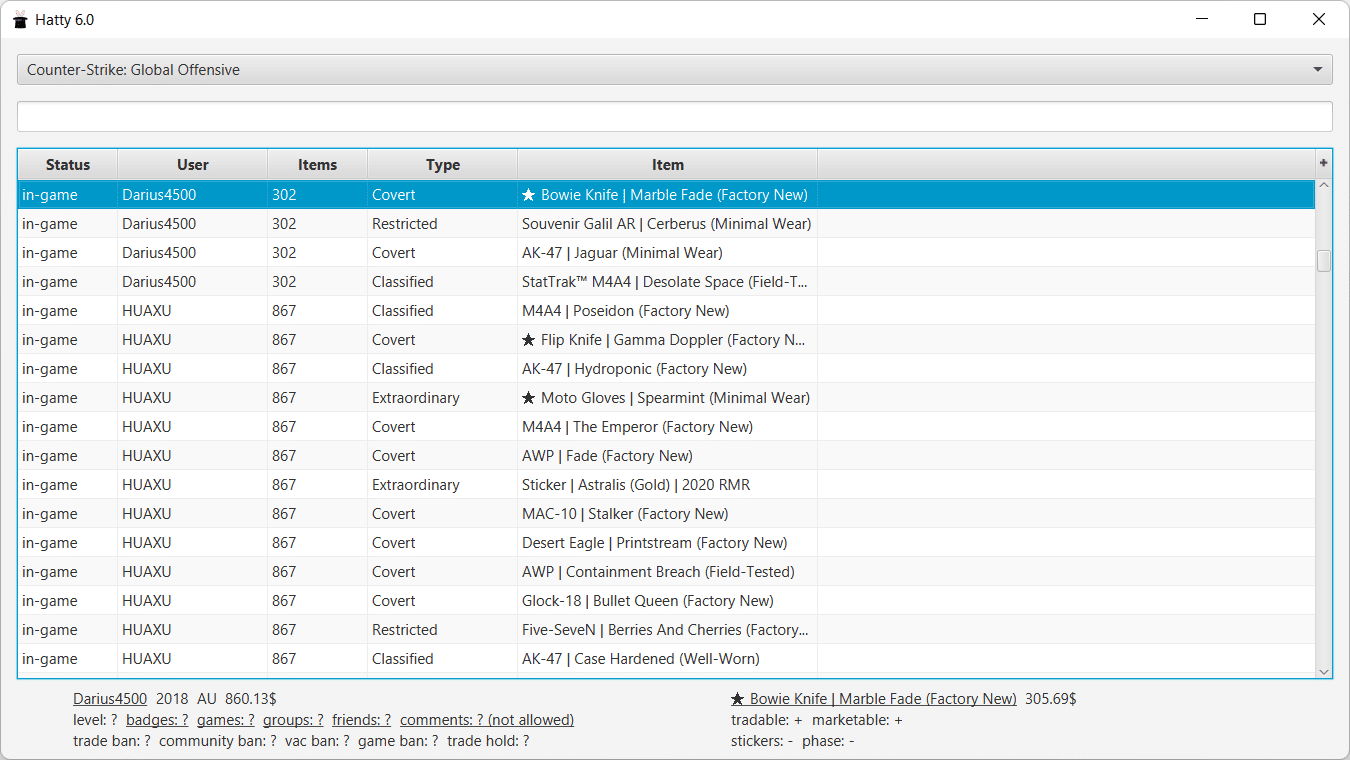Viewport: 1350px width, 760px height.
Task: Open the game selection dropdown
Action: 674,70
